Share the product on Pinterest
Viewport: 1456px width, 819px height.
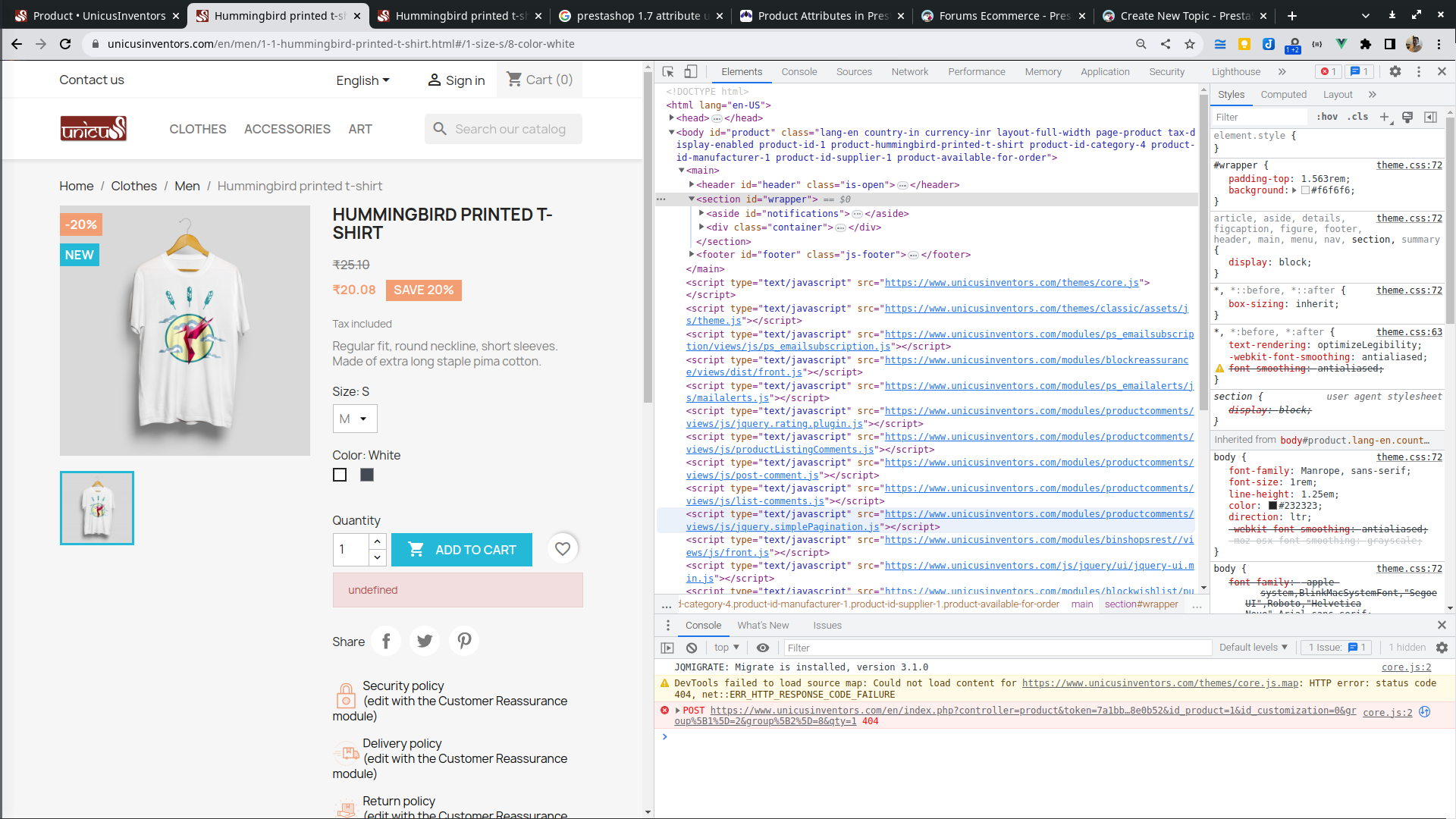click(464, 642)
